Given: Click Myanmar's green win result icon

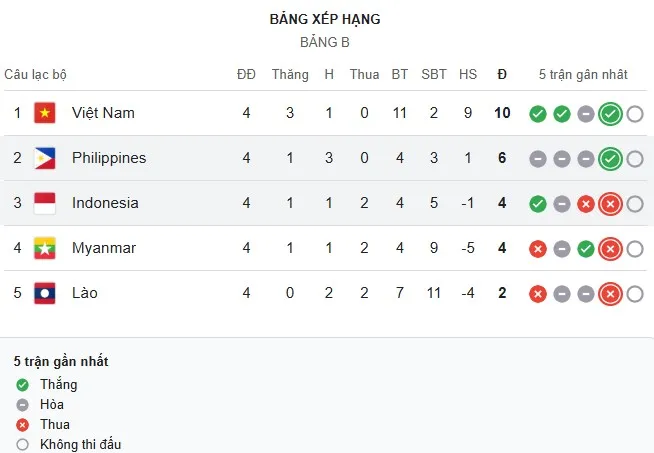Looking at the screenshot, I should pyautogui.click(x=586, y=249).
